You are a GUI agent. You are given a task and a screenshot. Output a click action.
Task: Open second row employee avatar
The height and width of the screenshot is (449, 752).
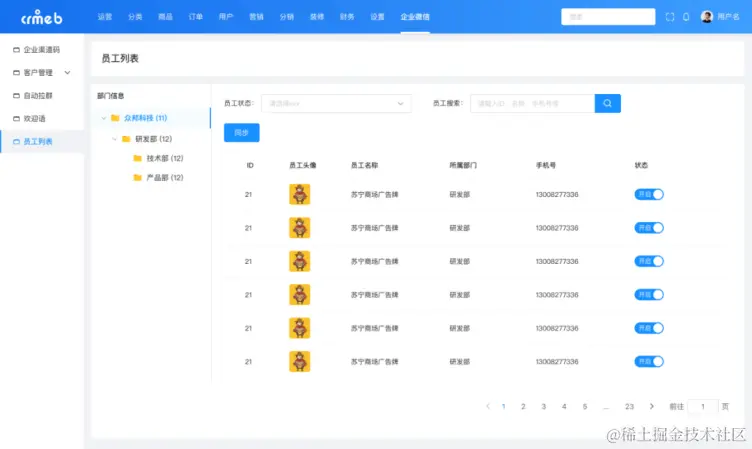tap(300, 228)
